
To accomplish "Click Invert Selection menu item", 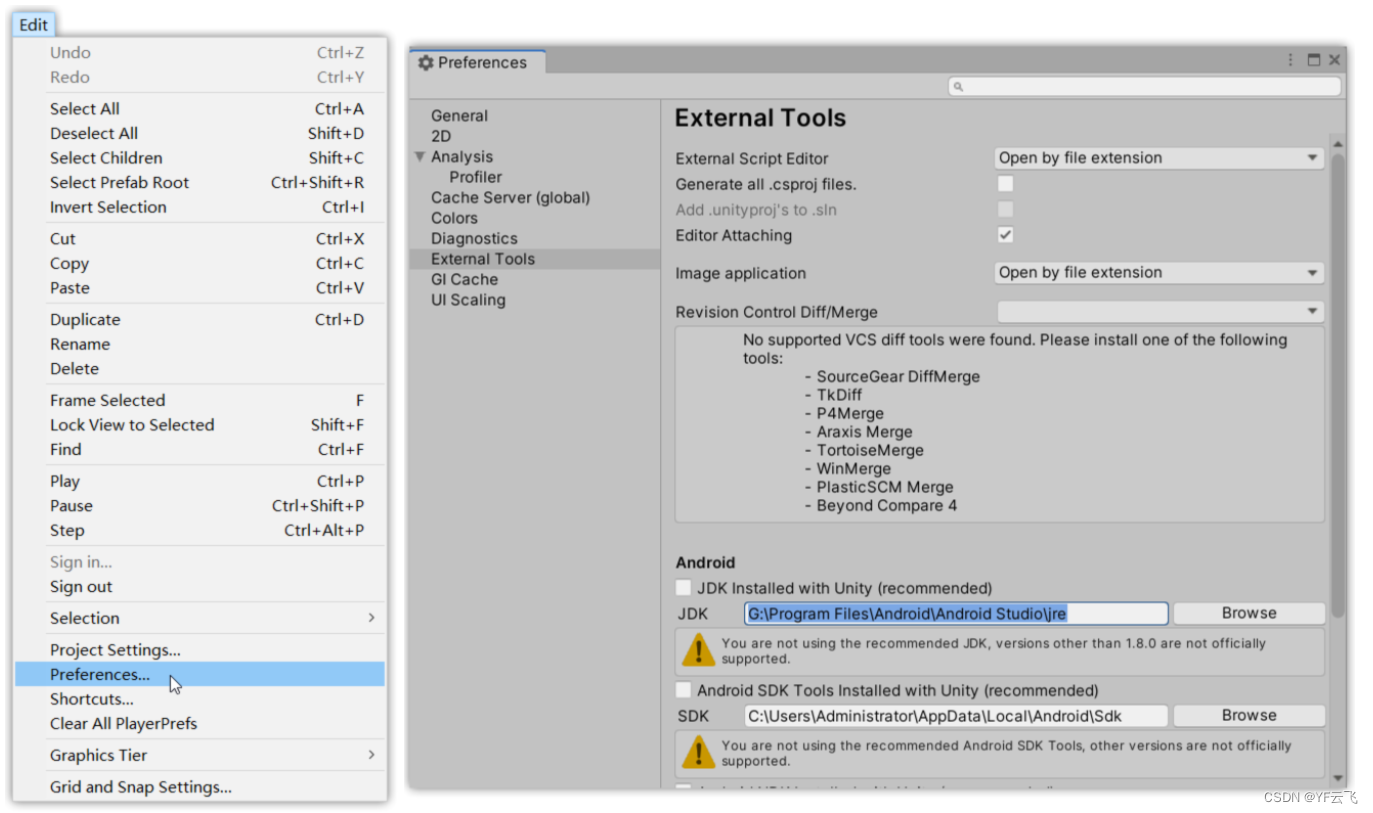I will pyautogui.click(x=200, y=207).
